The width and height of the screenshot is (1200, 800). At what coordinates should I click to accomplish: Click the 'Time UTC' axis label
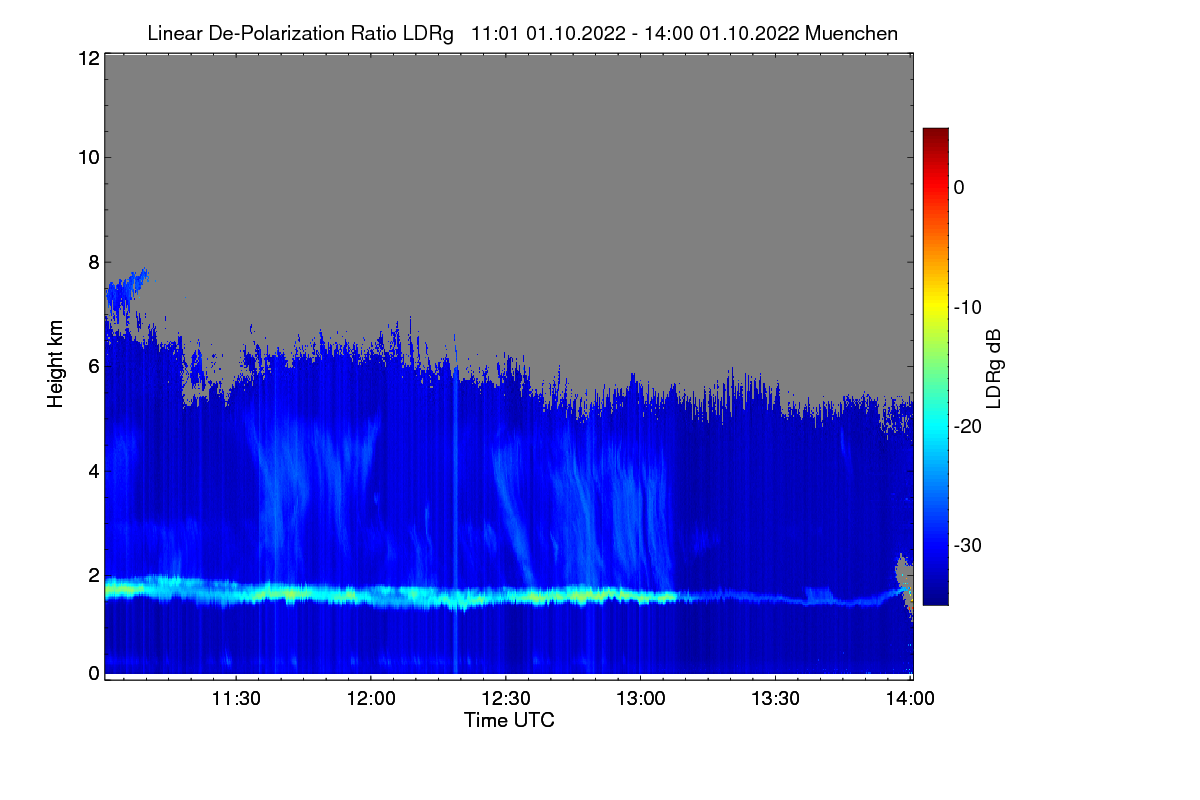[x=508, y=720]
